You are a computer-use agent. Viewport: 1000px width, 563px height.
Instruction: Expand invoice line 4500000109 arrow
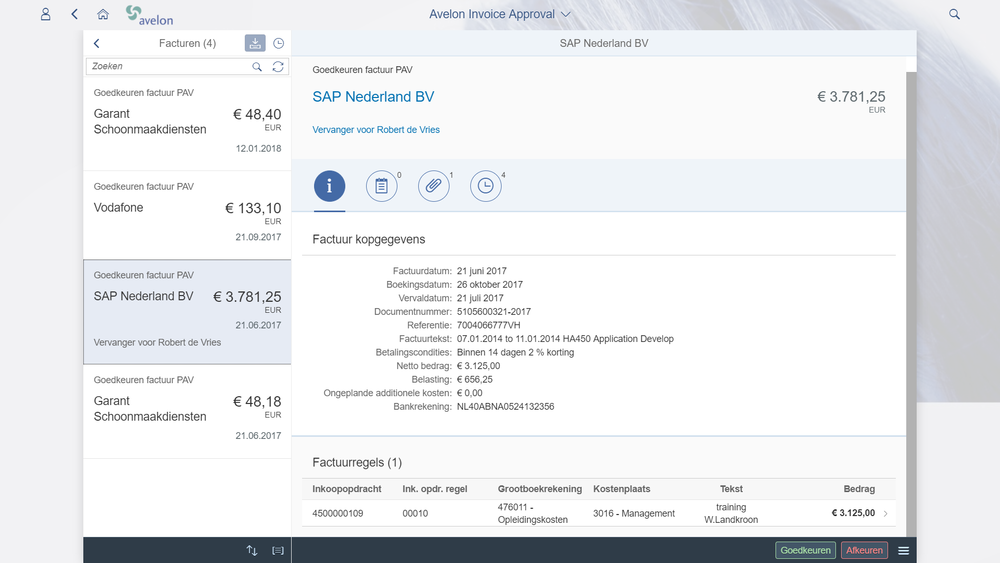[x=886, y=513]
